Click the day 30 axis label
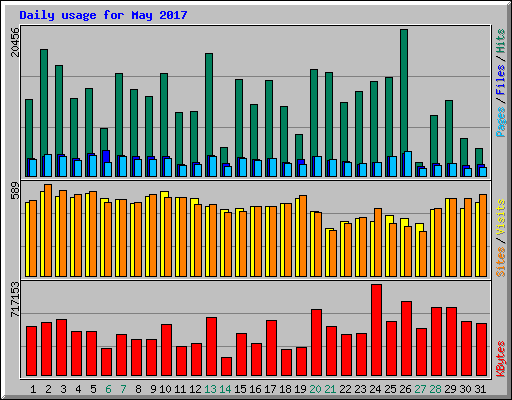Viewport: 512px width, 400px height. point(465,389)
